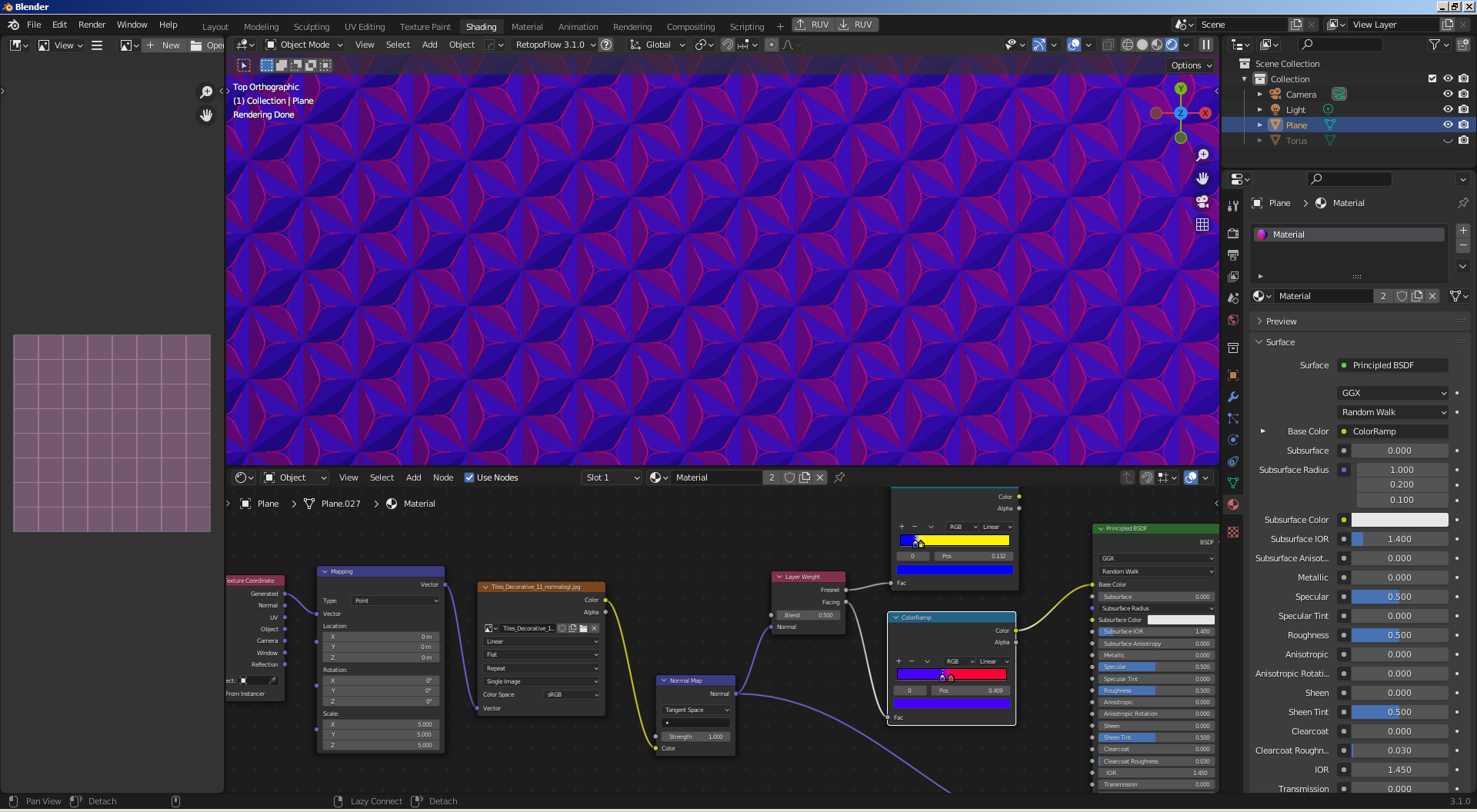Expand the Preview panel
Viewport: 1477px width, 812px height.
pyautogui.click(x=1281, y=321)
